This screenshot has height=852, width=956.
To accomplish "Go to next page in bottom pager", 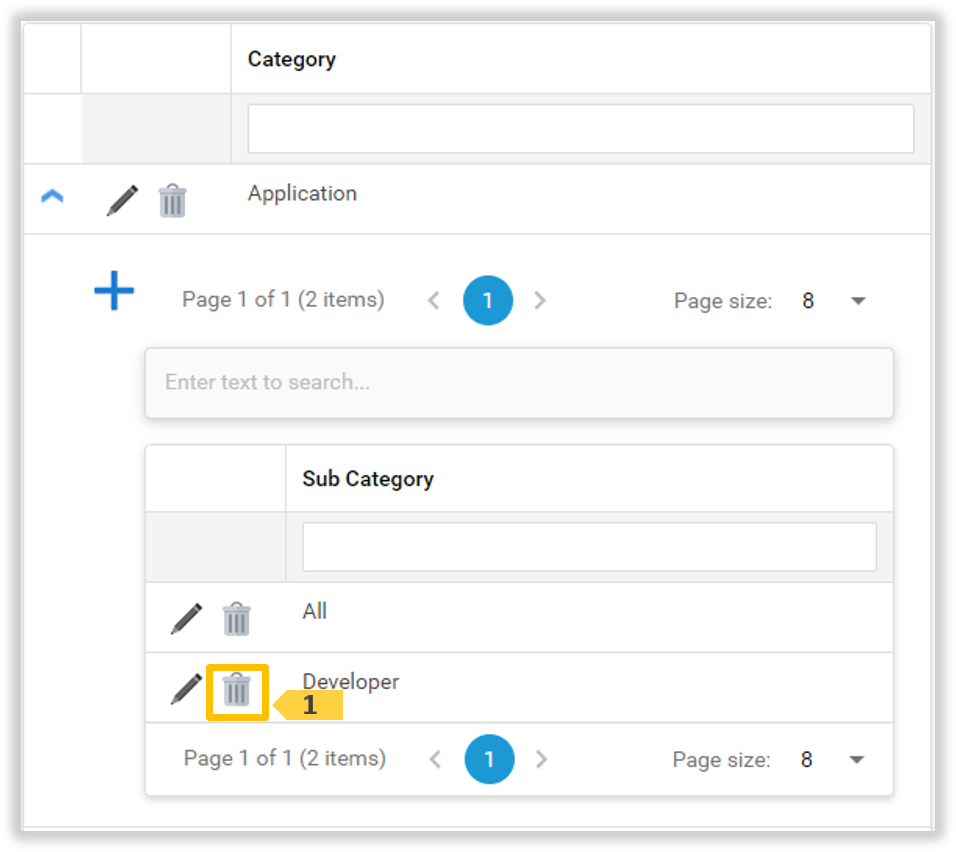I will coord(541,759).
